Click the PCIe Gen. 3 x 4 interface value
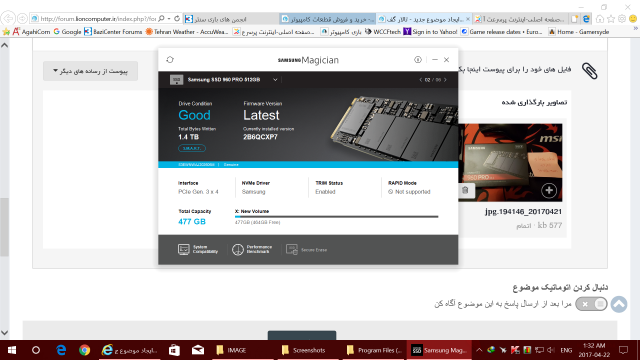The width and height of the screenshot is (640, 360). [198, 192]
